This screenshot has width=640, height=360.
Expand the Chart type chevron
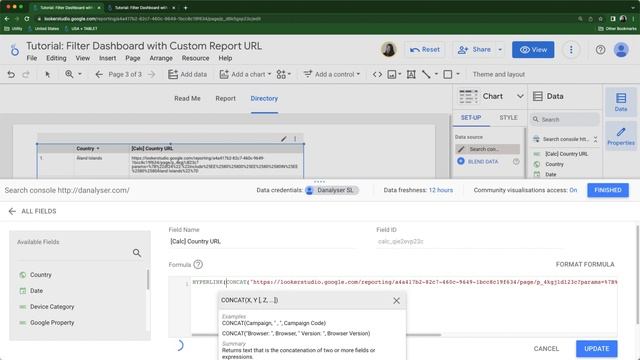tap(520, 96)
